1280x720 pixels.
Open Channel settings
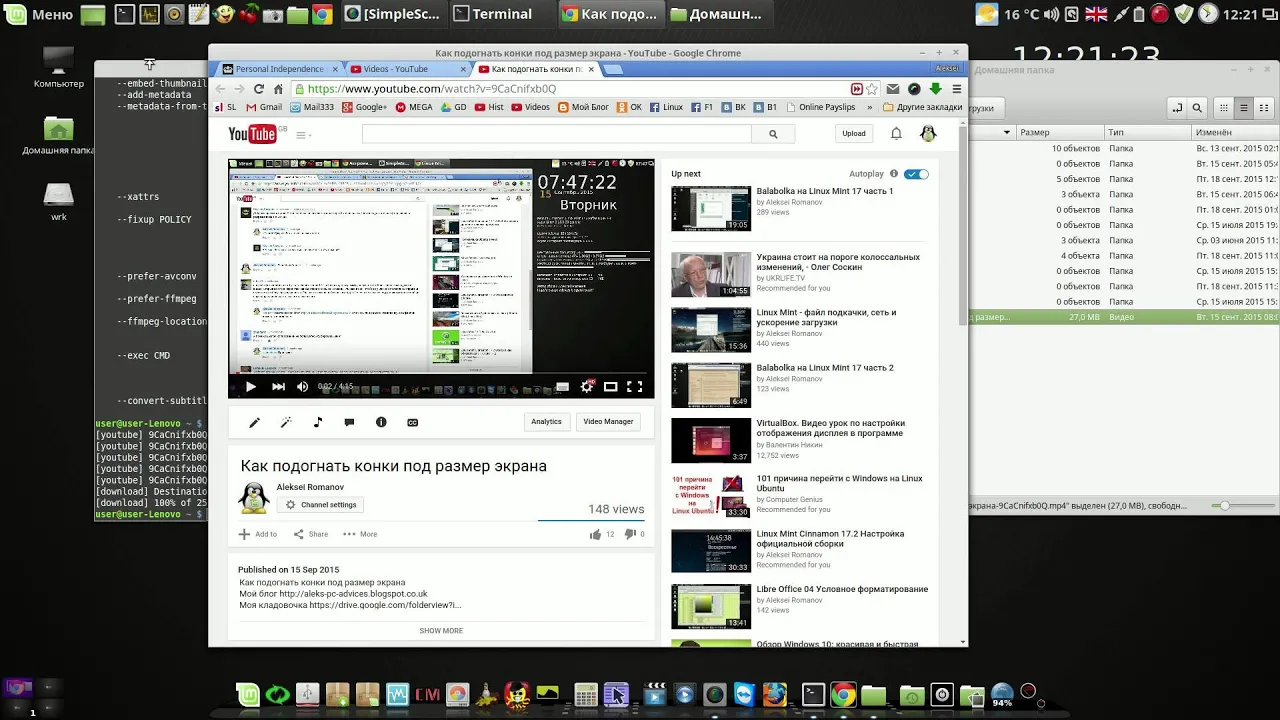[321, 505]
